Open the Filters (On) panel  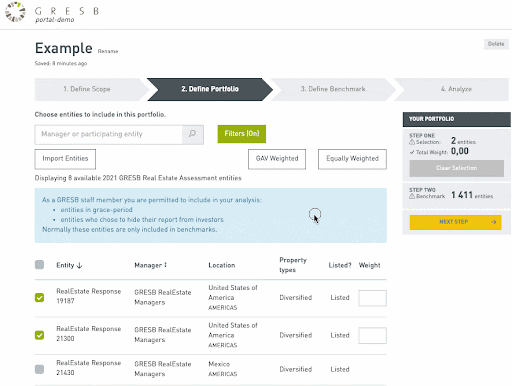click(242, 134)
